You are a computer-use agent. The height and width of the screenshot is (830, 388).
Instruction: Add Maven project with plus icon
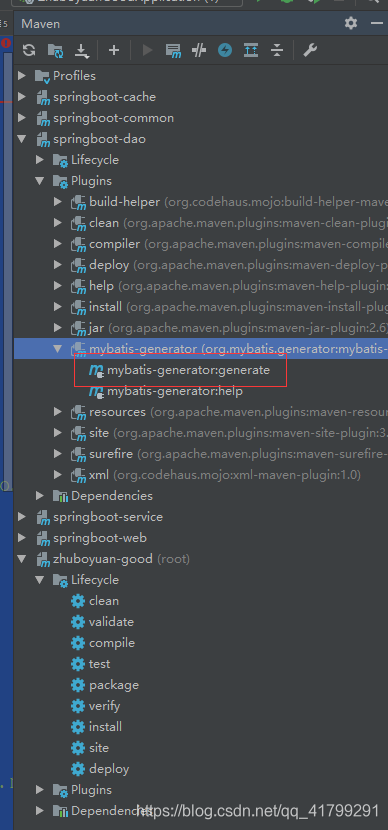(114, 50)
